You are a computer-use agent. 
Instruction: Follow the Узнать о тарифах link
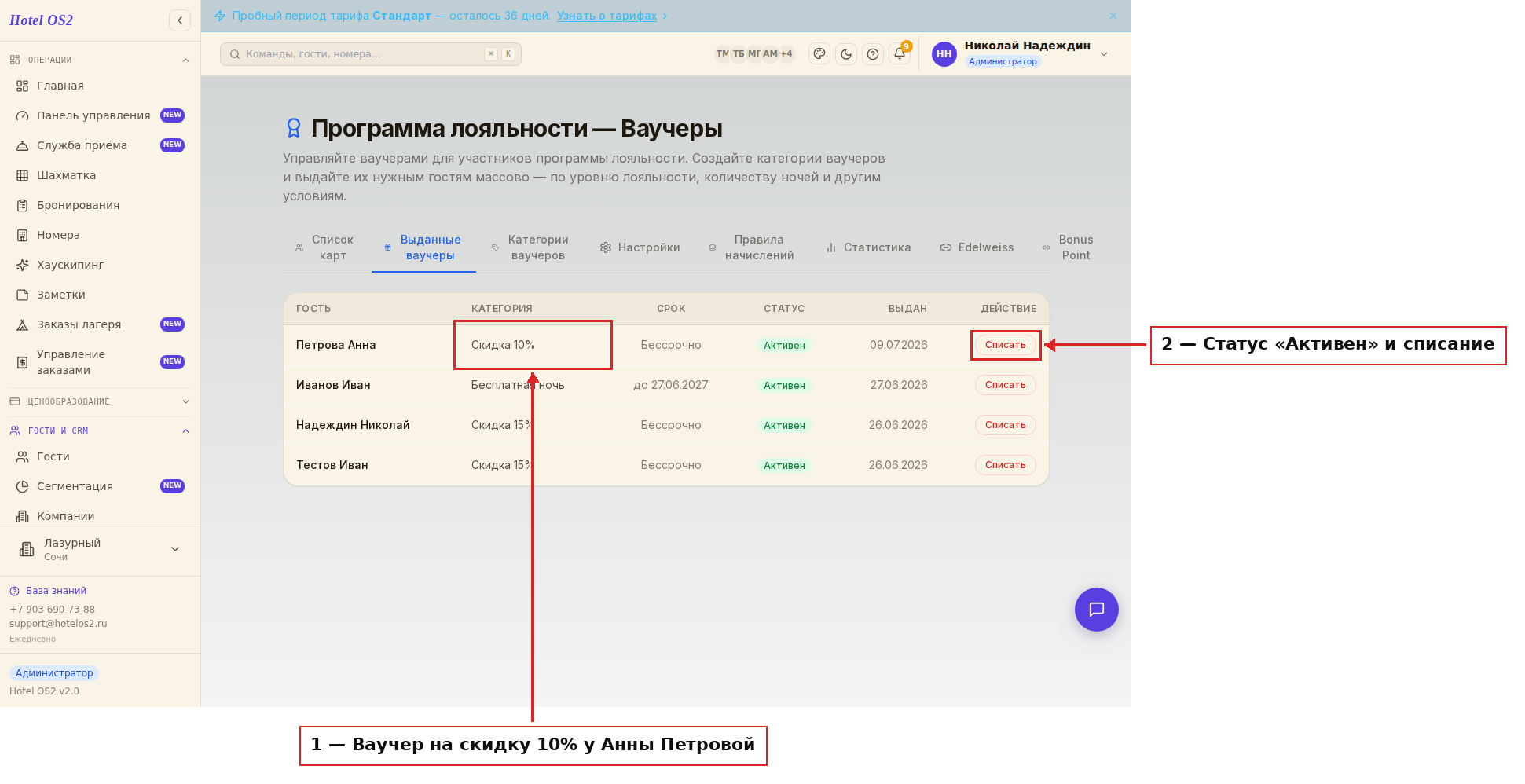(x=607, y=16)
